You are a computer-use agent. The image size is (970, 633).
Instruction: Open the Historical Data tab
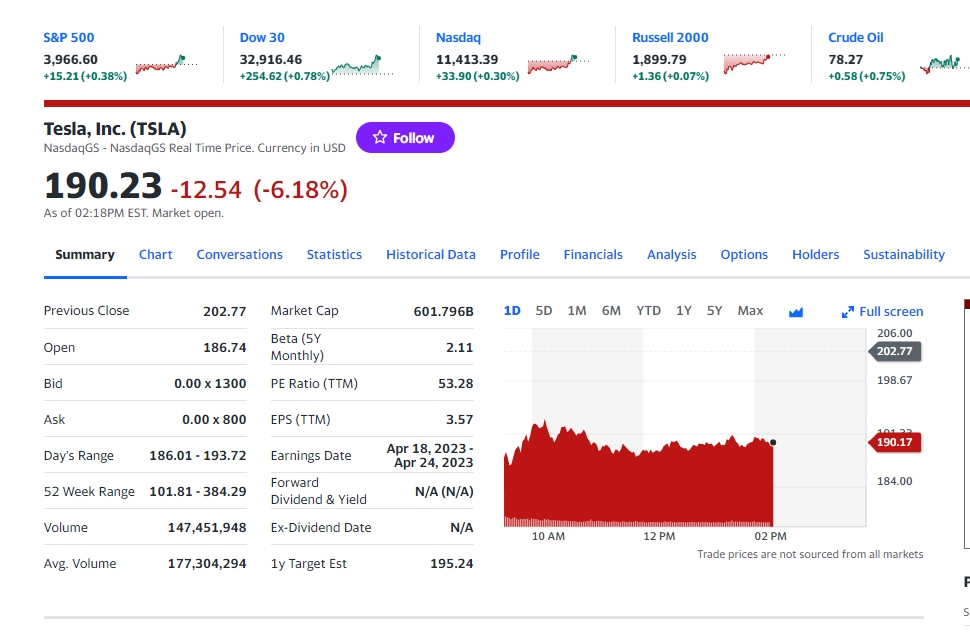point(431,255)
